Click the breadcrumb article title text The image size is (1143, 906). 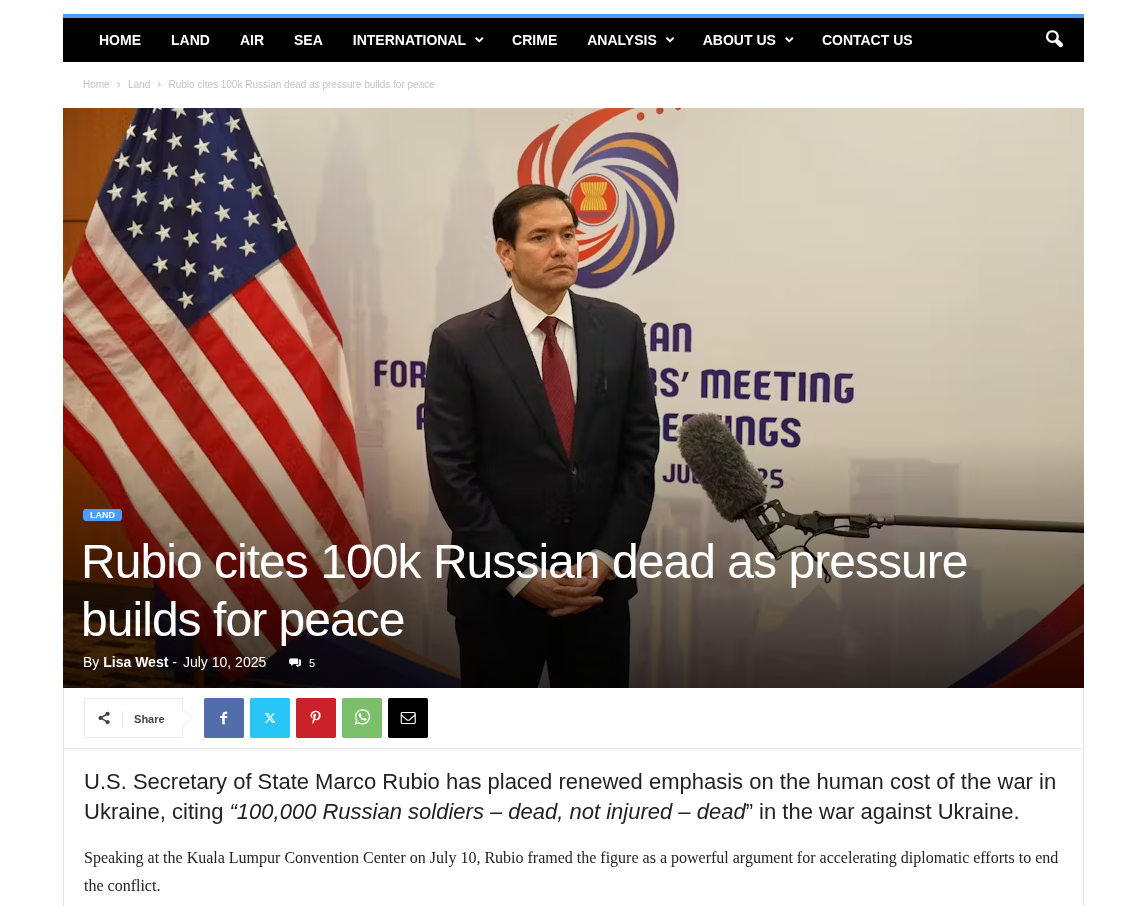pyautogui.click(x=301, y=85)
